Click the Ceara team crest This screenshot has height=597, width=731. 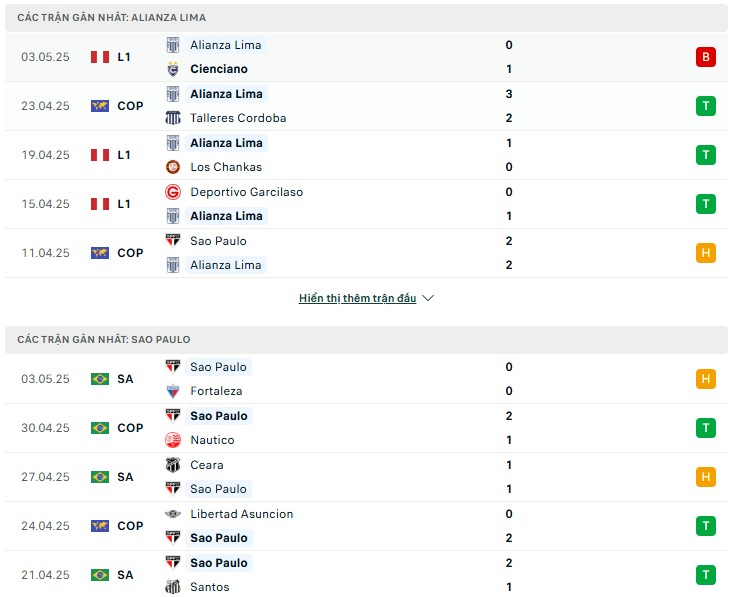(173, 465)
